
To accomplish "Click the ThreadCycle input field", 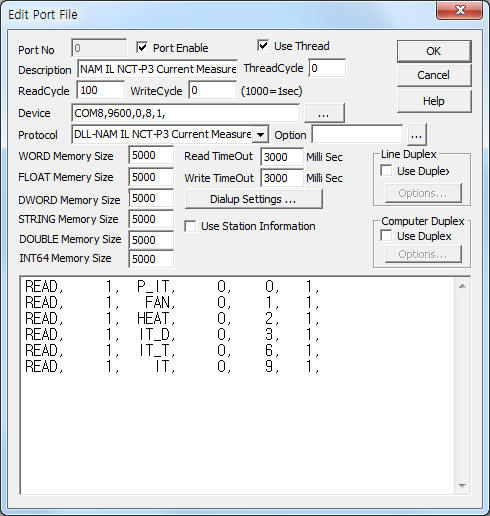I will click(327, 68).
